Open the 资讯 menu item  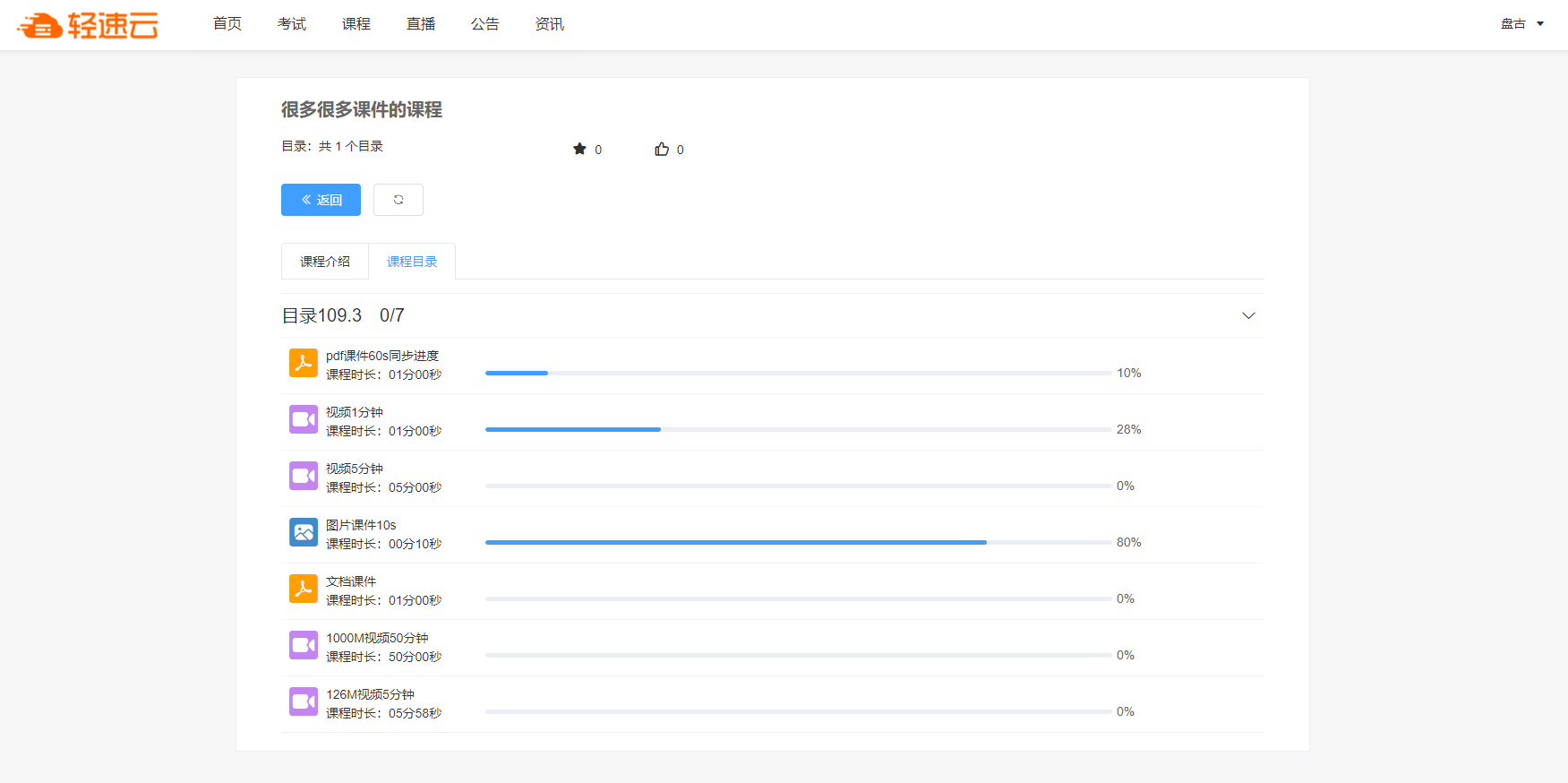point(550,24)
